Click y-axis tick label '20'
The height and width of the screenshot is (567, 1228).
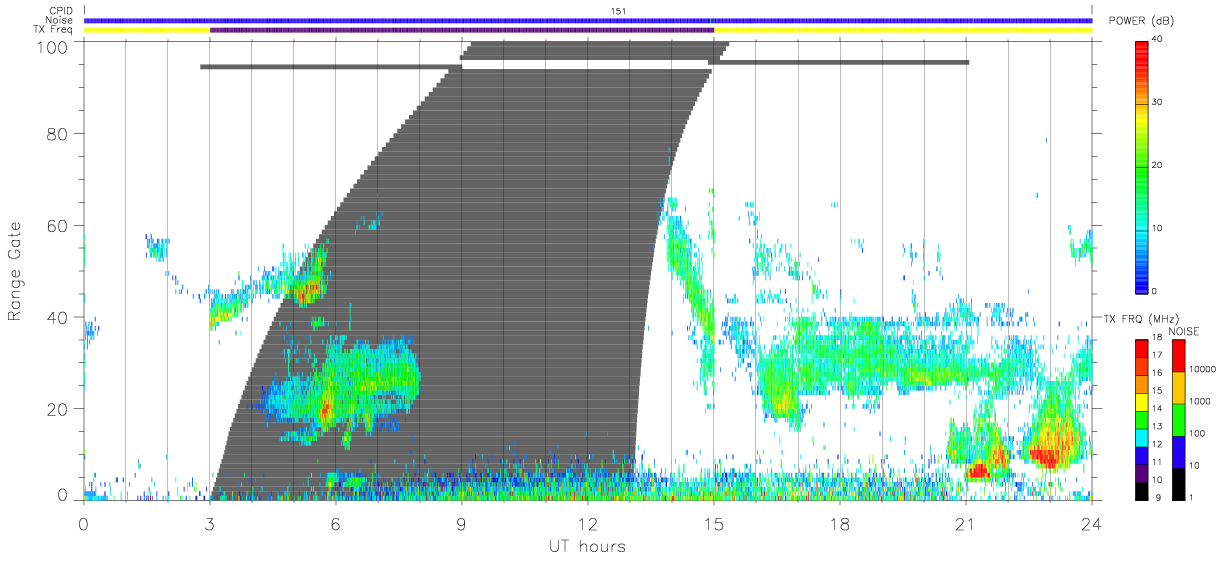[59, 409]
